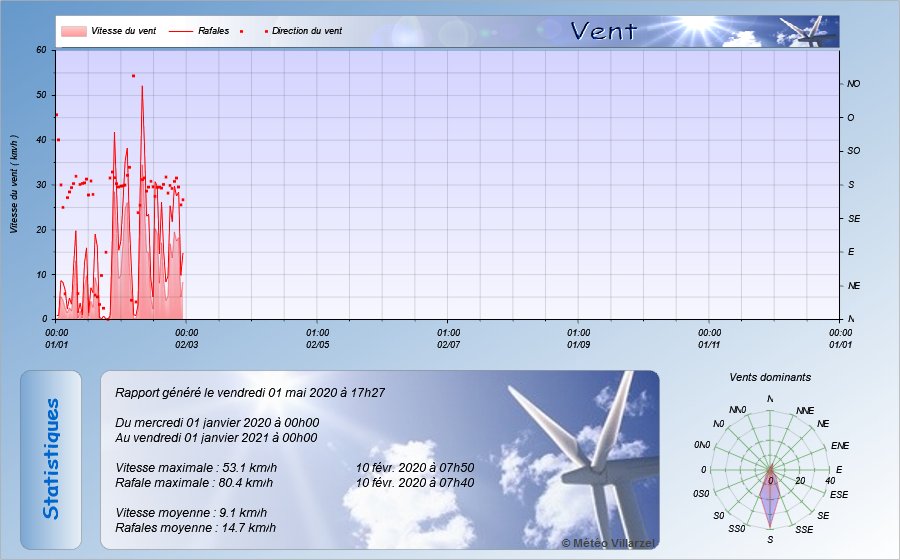Click the pink Vitesse du vent legend swatch

pos(73,31)
